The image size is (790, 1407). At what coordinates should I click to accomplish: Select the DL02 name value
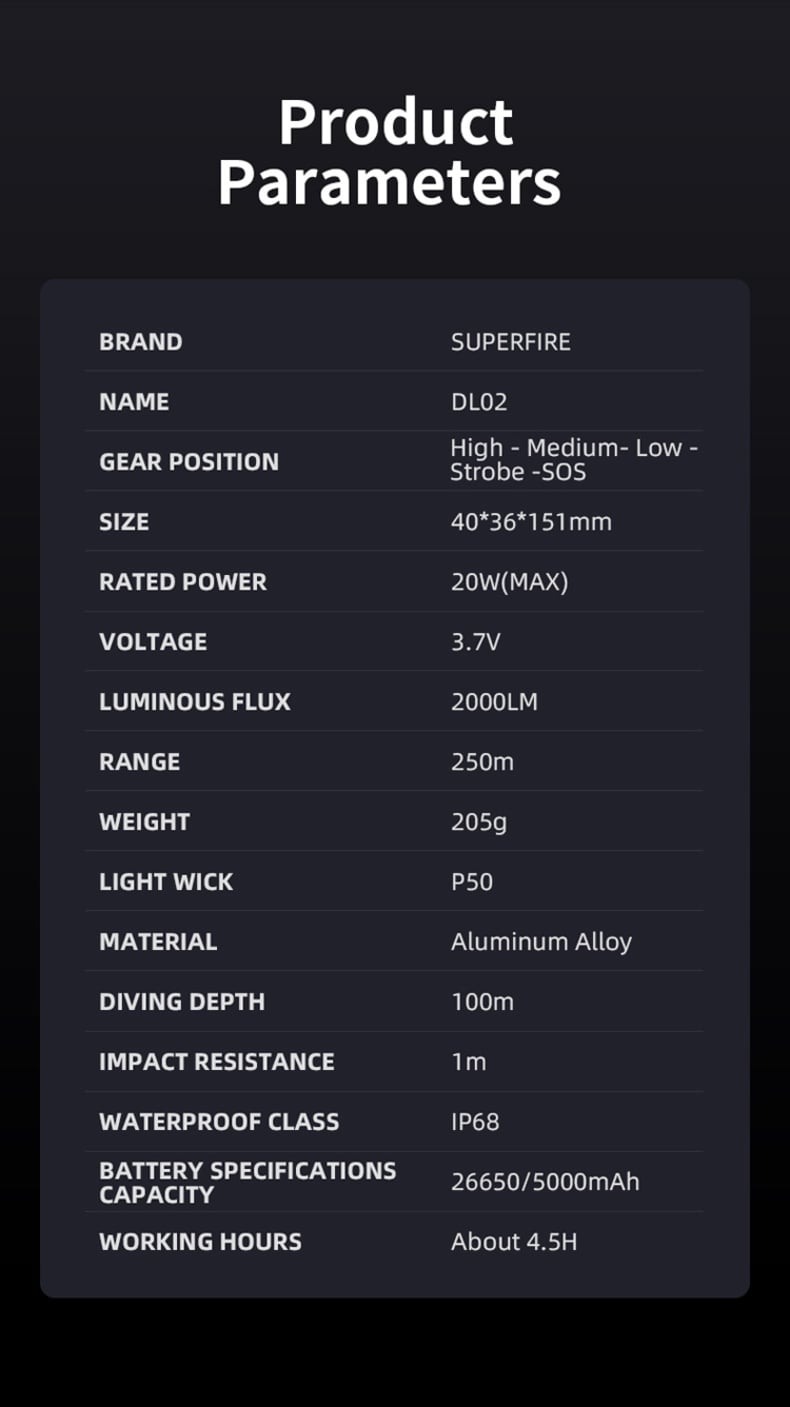click(479, 402)
